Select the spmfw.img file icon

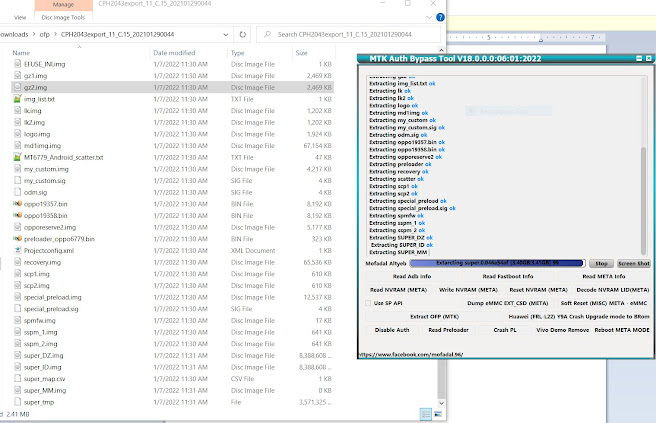(x=17, y=320)
